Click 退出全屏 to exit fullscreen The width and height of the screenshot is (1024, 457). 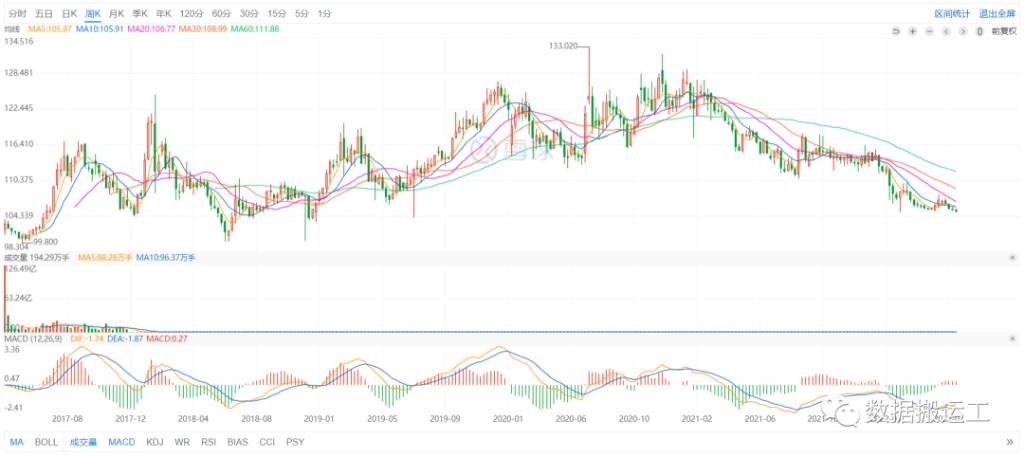click(x=998, y=13)
